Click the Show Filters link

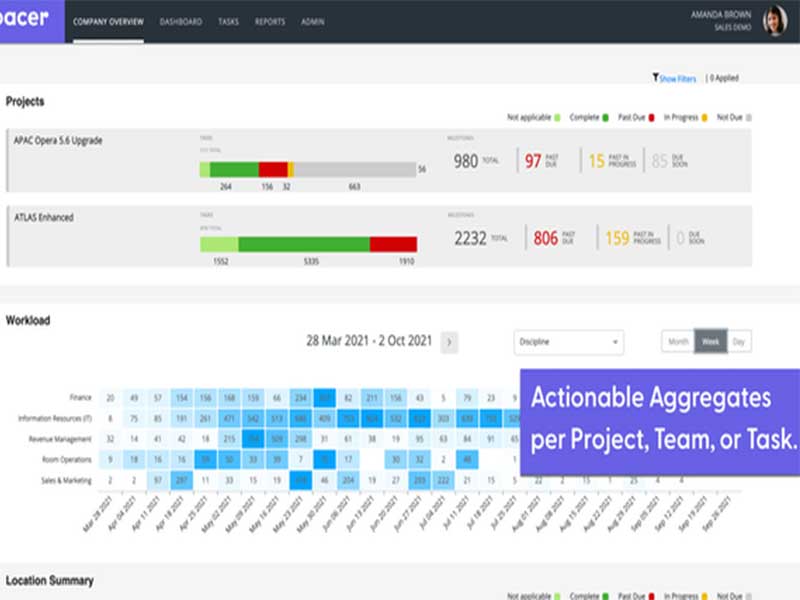coord(678,77)
